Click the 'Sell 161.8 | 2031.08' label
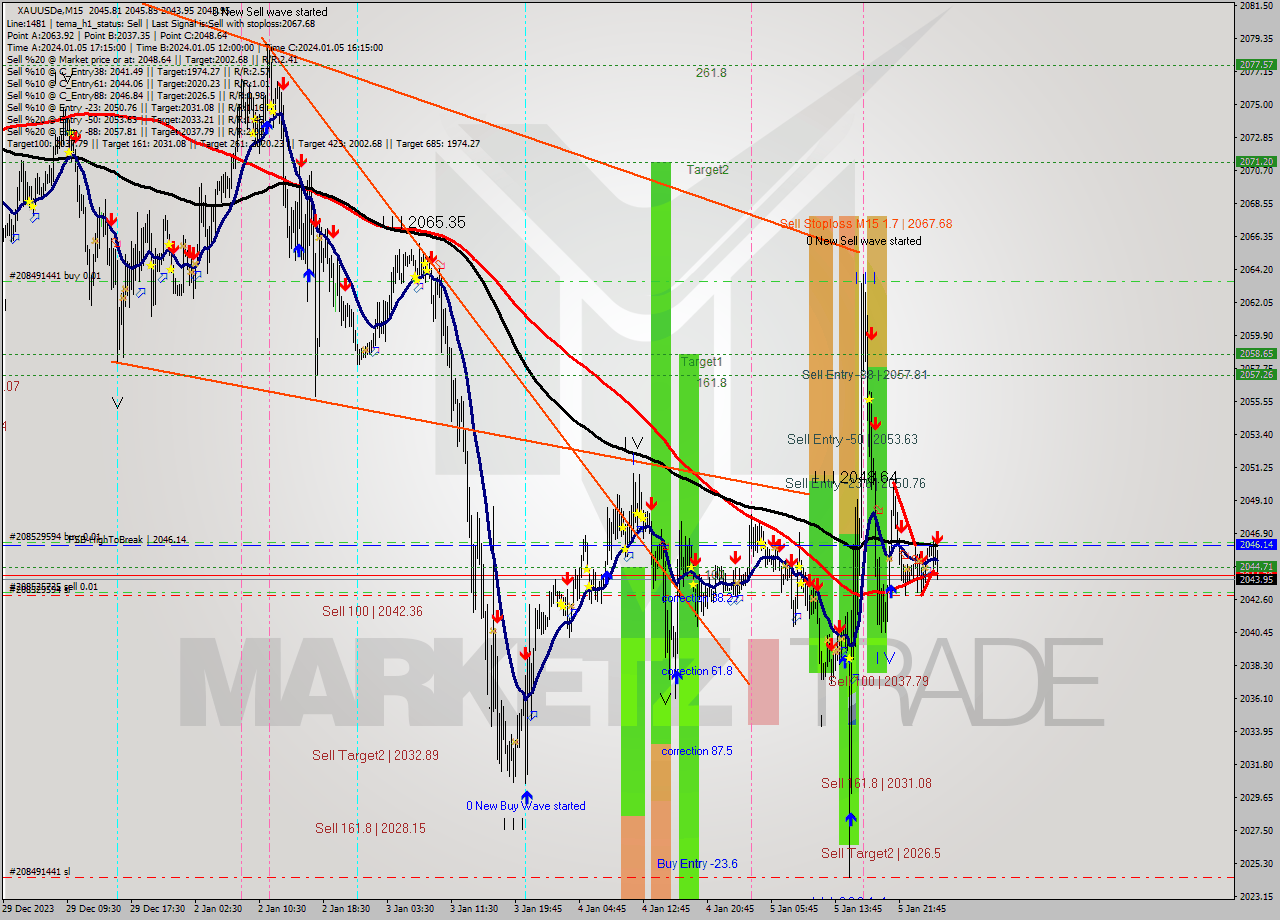The image size is (1280, 920). tap(876, 783)
